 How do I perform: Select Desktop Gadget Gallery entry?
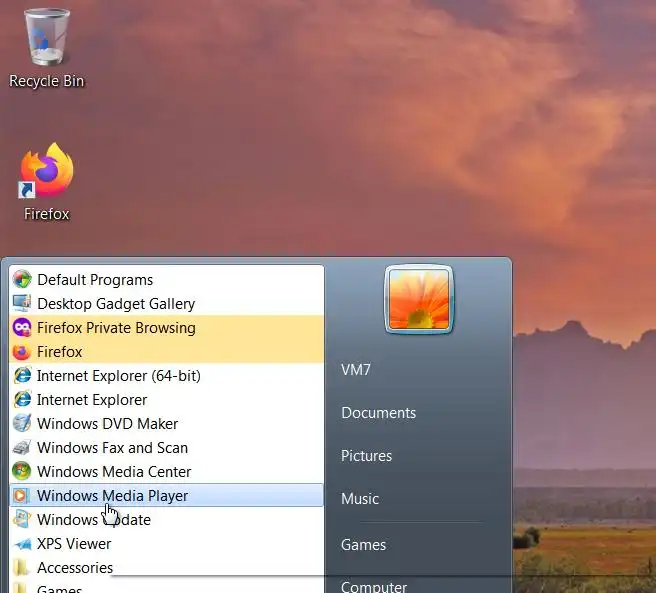tap(167, 304)
